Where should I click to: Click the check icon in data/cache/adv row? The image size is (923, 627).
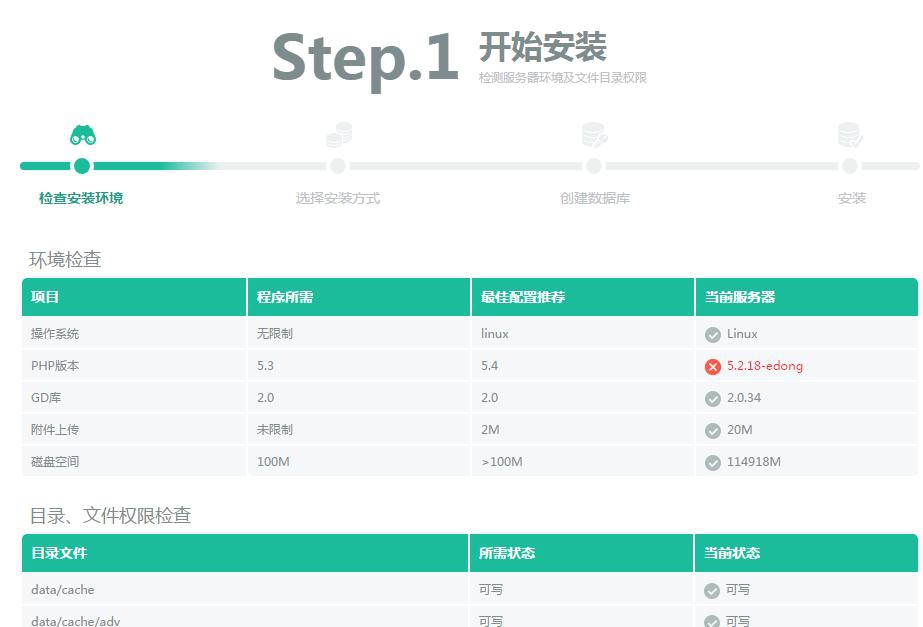coord(712,622)
